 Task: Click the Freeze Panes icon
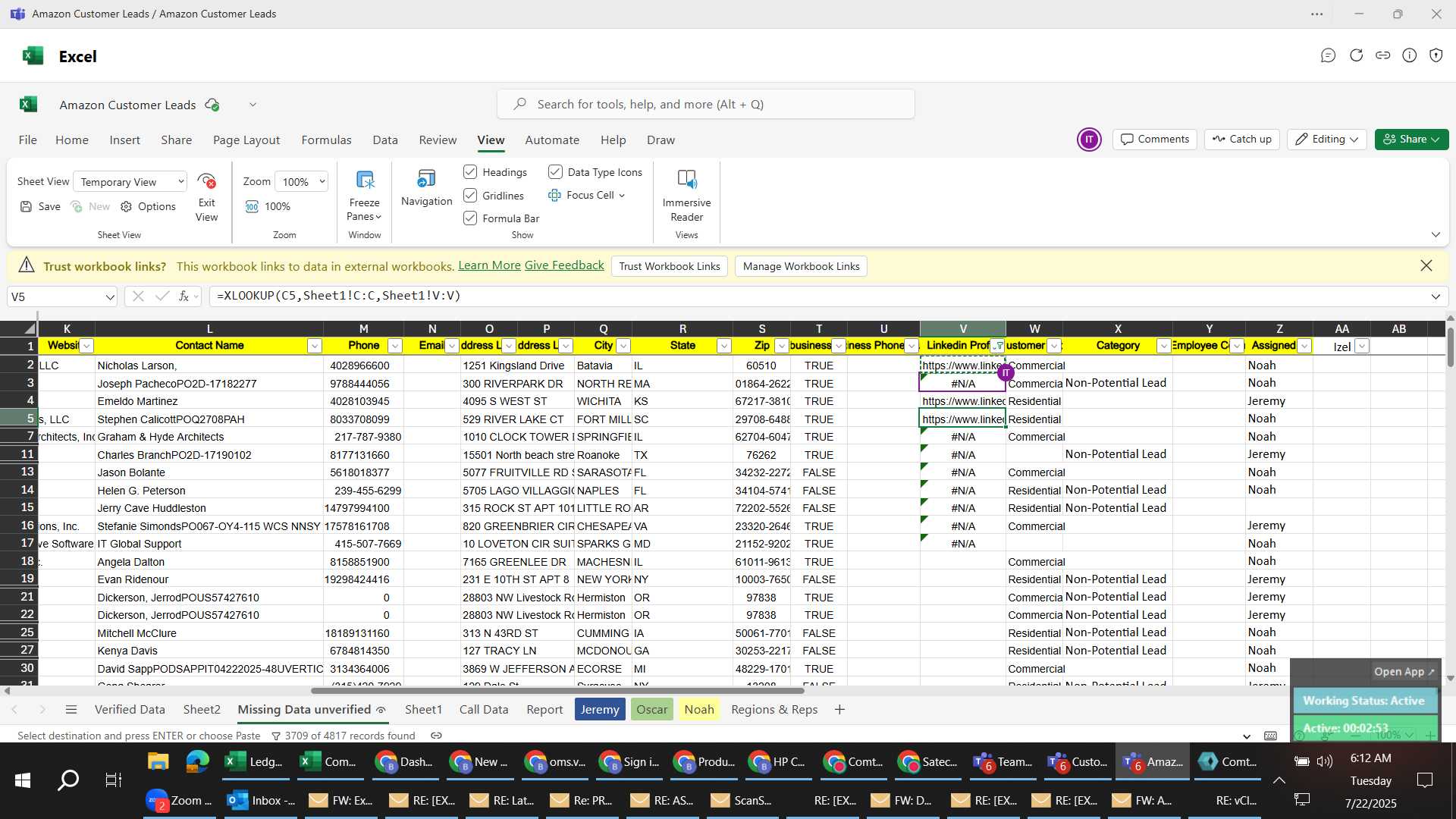click(365, 180)
